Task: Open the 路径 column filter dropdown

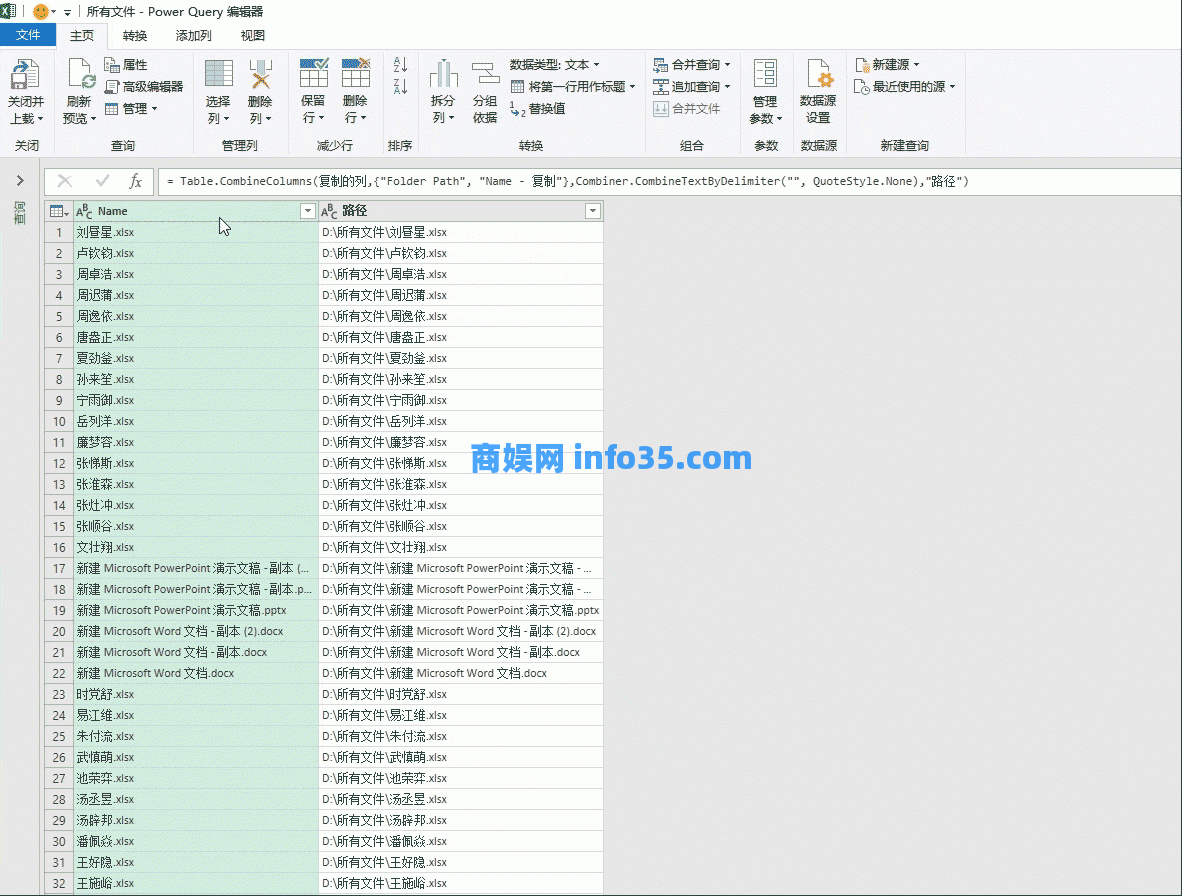Action: click(593, 211)
